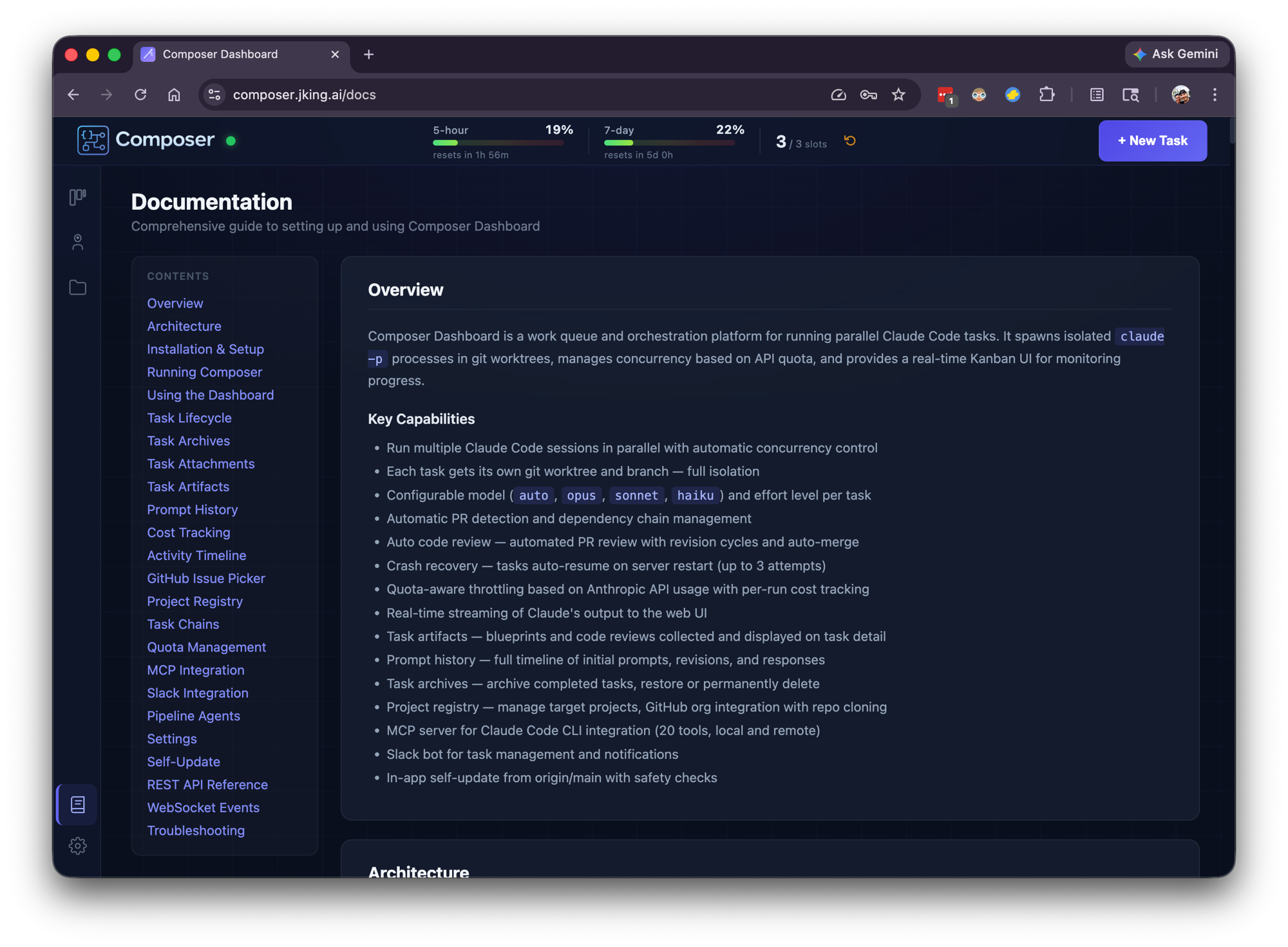Open the Troubleshooting documentation section
The height and width of the screenshot is (947, 1288).
196,830
